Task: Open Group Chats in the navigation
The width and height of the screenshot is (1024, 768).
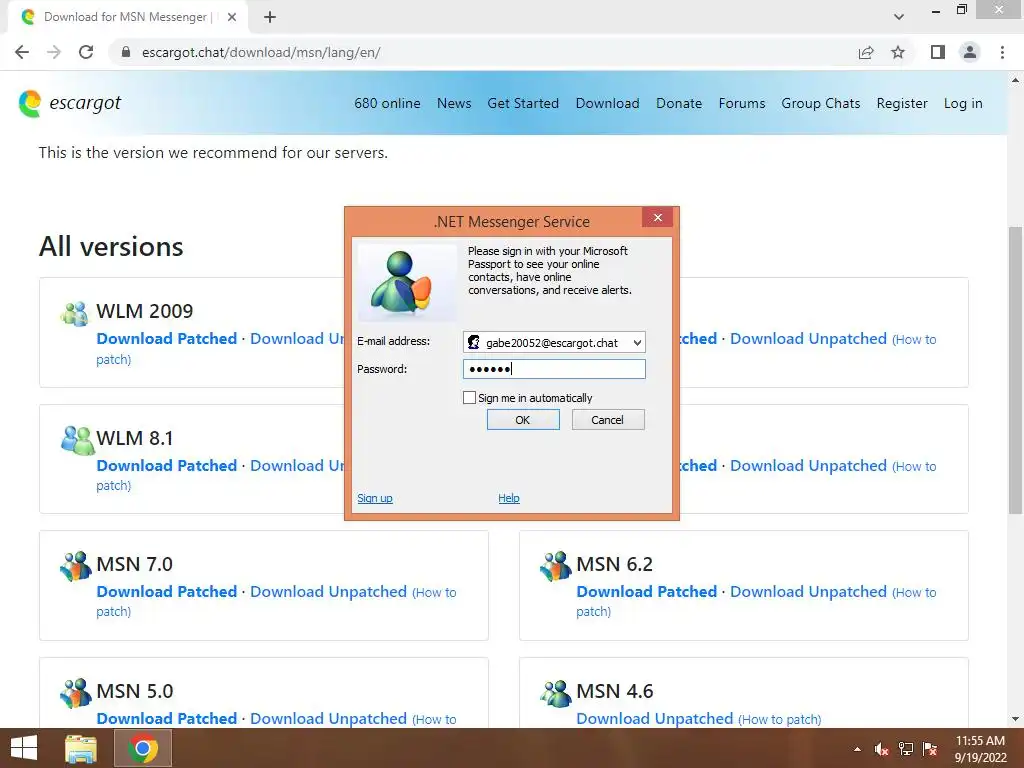Action: 821,103
